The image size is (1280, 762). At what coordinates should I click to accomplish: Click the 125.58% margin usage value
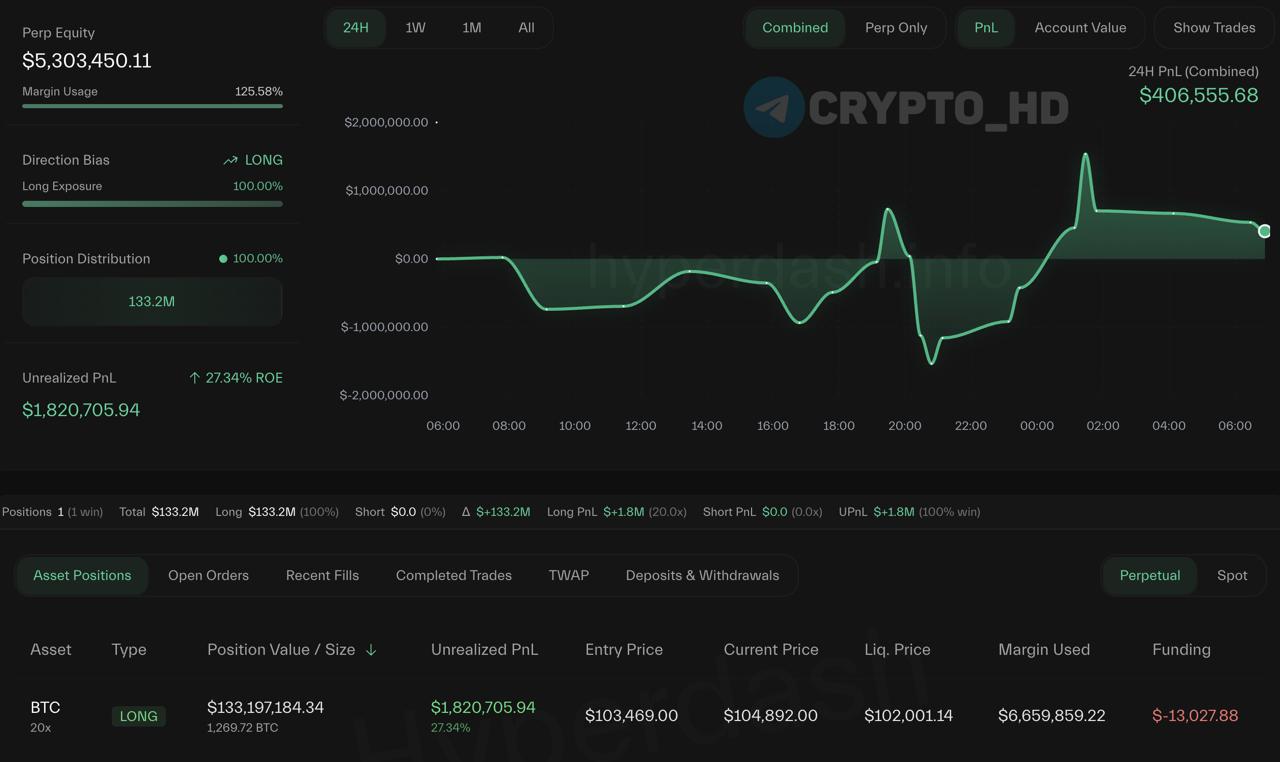tap(259, 91)
